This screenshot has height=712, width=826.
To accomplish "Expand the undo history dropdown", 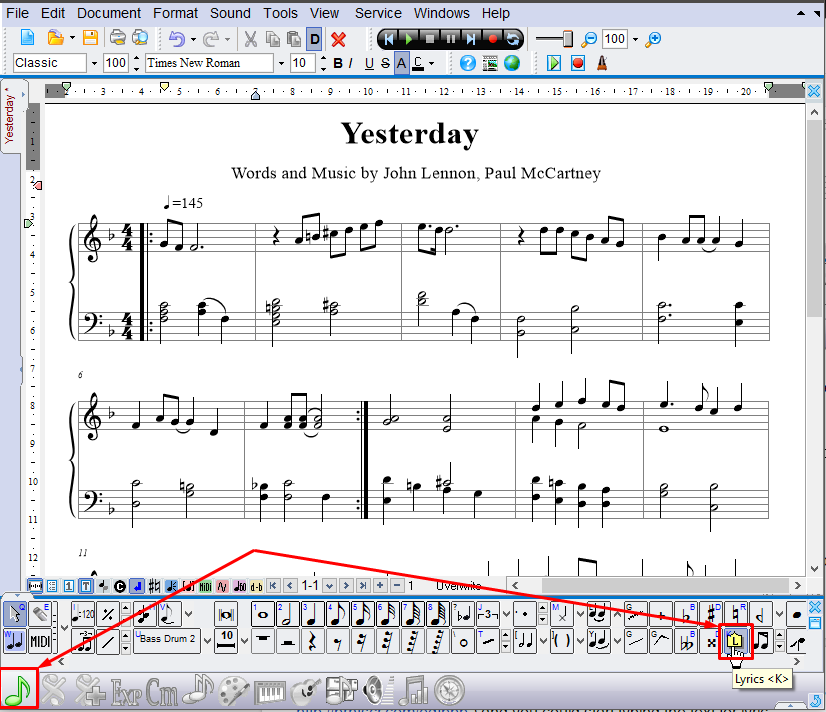I will pyautogui.click(x=193, y=39).
